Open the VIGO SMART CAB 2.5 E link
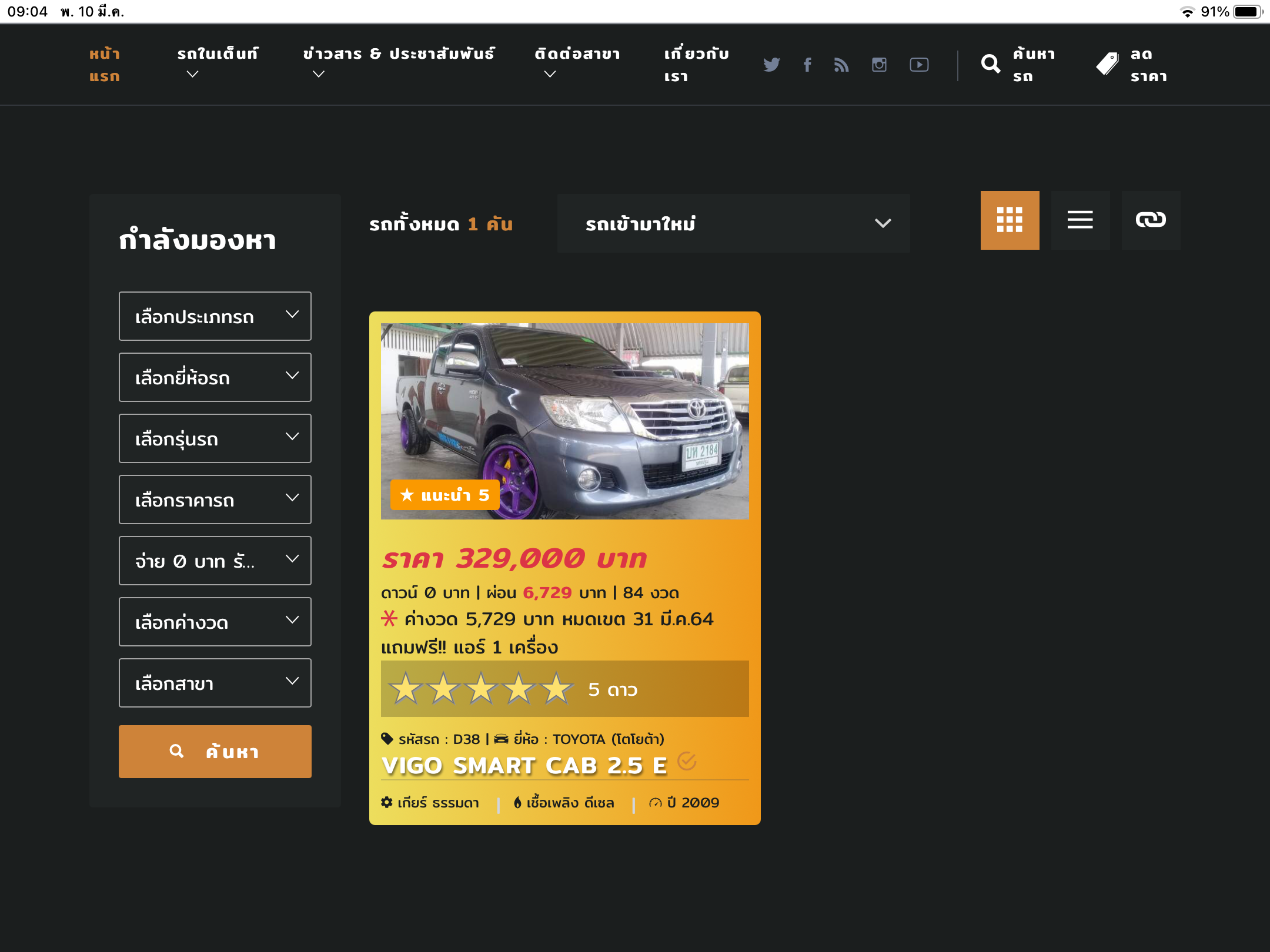This screenshot has height=952, width=1270. [x=524, y=766]
